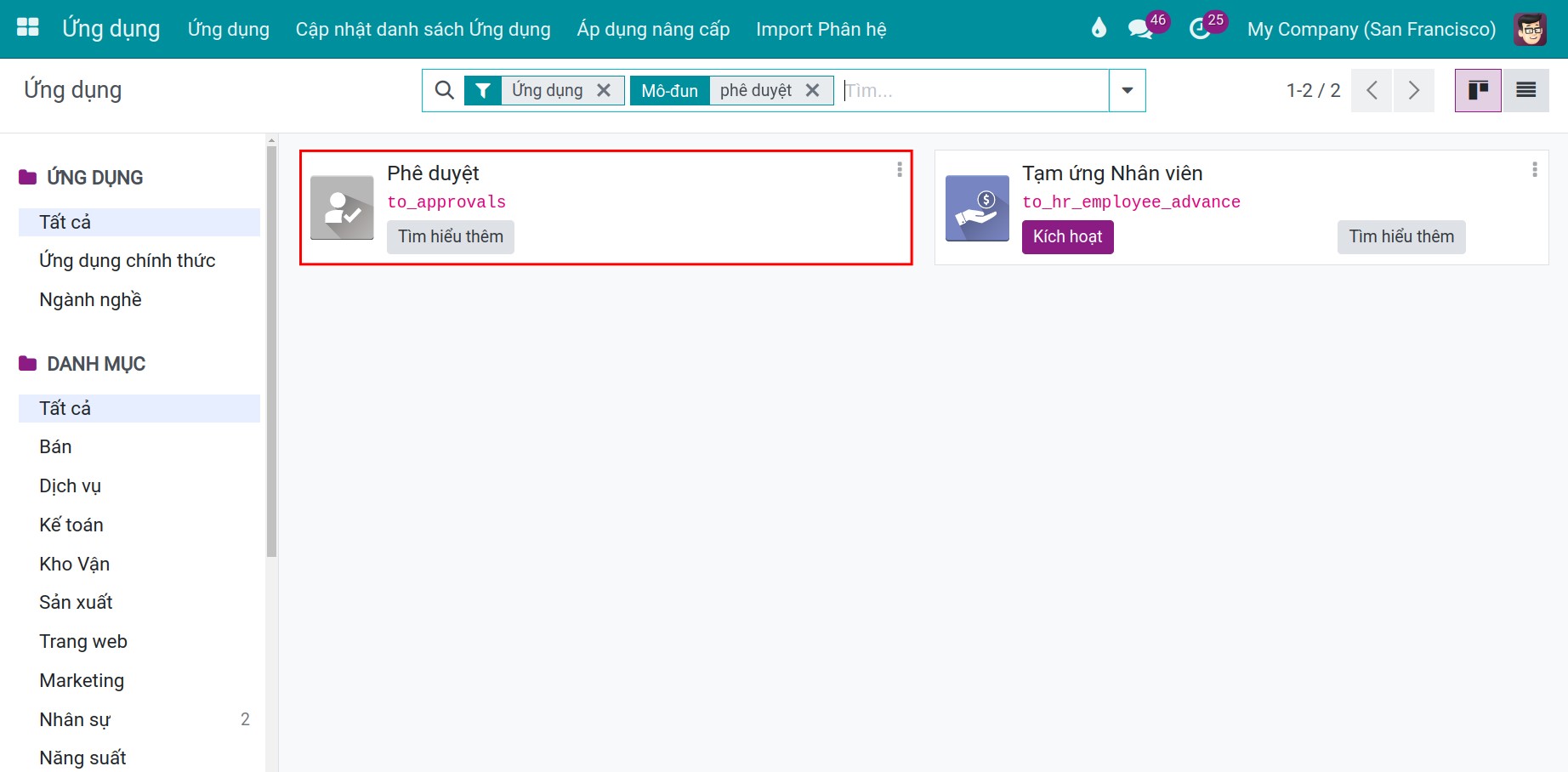Open the conversations icon with badge 46
Screen dimensions: 1568x772
point(1141,28)
